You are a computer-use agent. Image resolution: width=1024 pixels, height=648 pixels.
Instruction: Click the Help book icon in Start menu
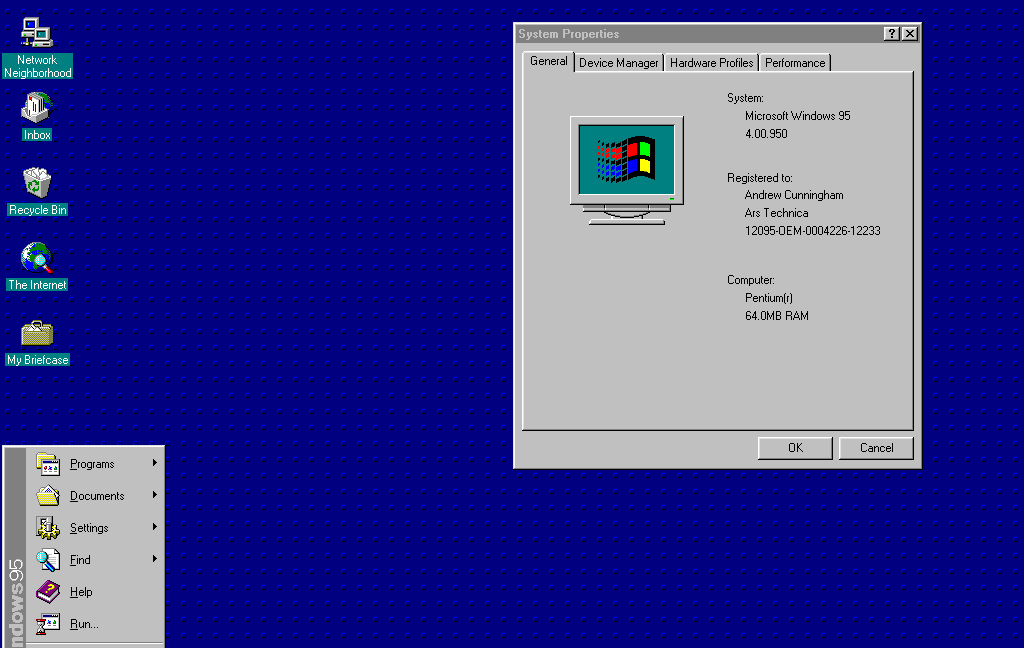[x=48, y=592]
